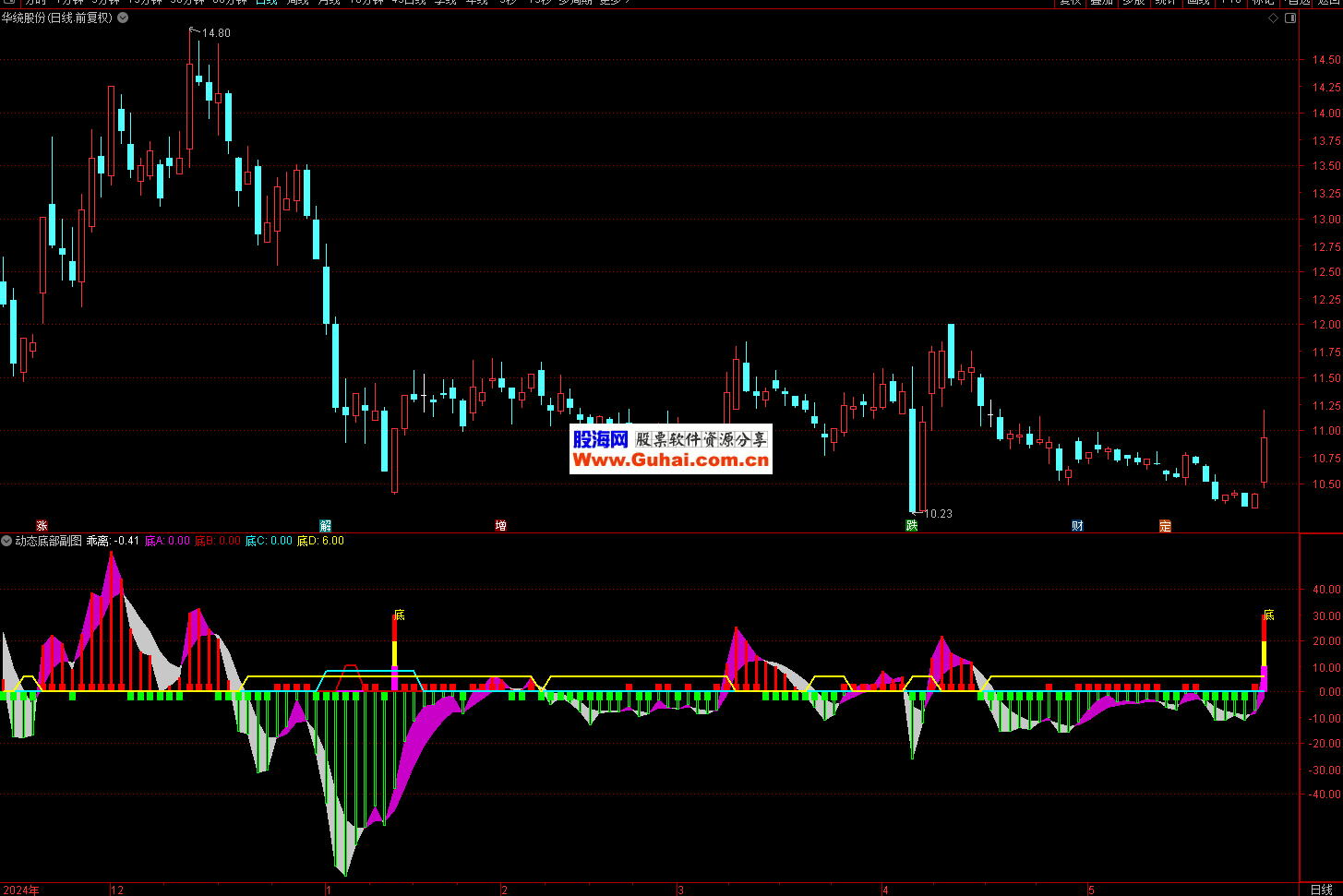Click the 日线 label at bottom right
Viewport: 1343px width, 896px height.
(1321, 890)
